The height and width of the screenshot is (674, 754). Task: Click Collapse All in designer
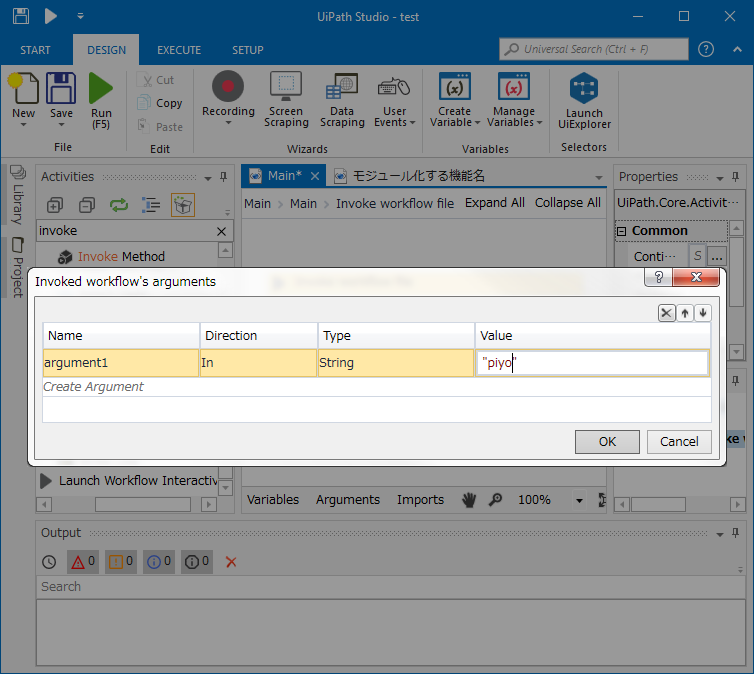[567, 203]
